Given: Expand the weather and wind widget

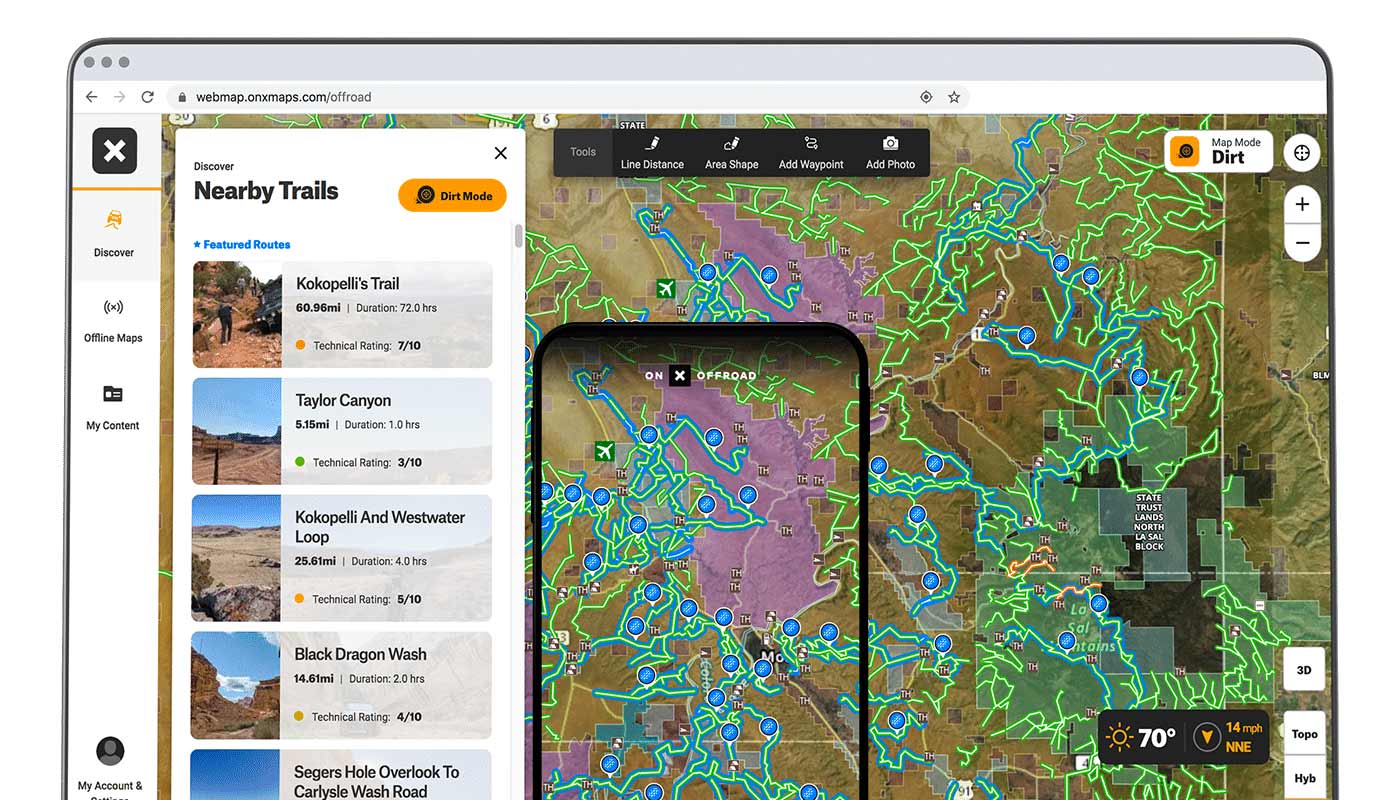Looking at the screenshot, I should [x=1183, y=738].
